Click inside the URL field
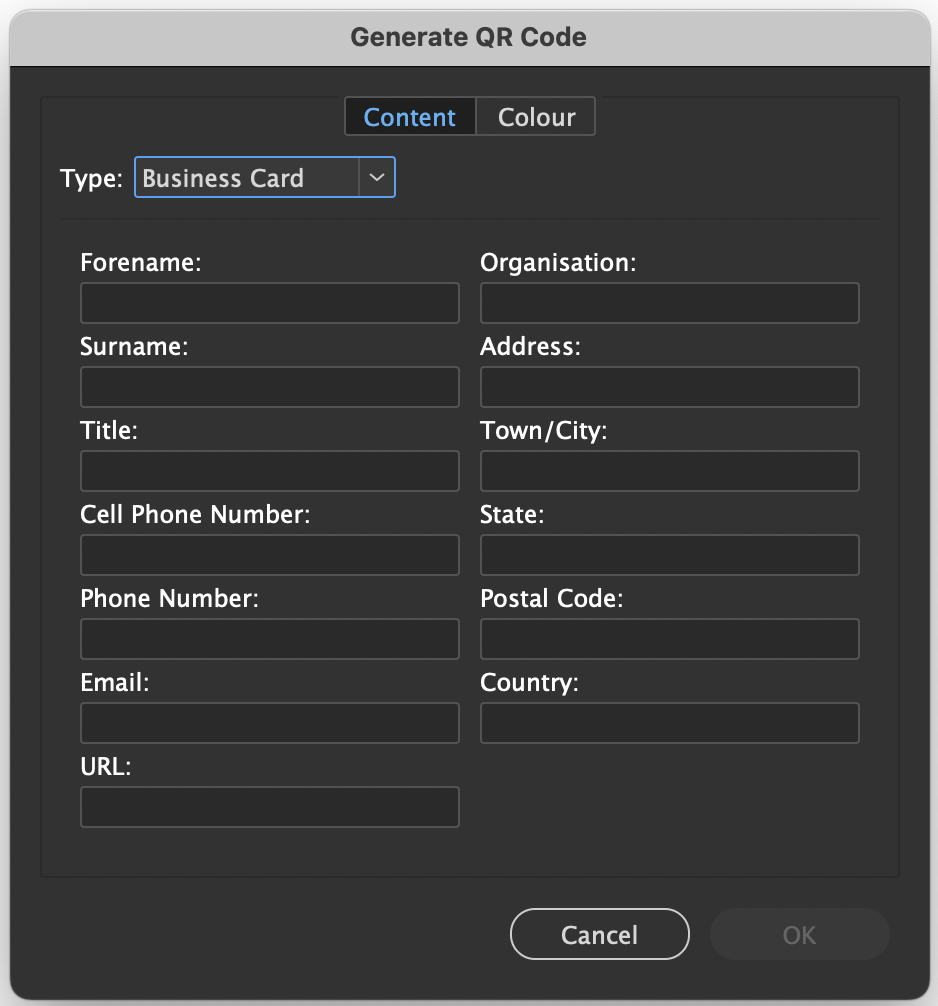 [269, 806]
